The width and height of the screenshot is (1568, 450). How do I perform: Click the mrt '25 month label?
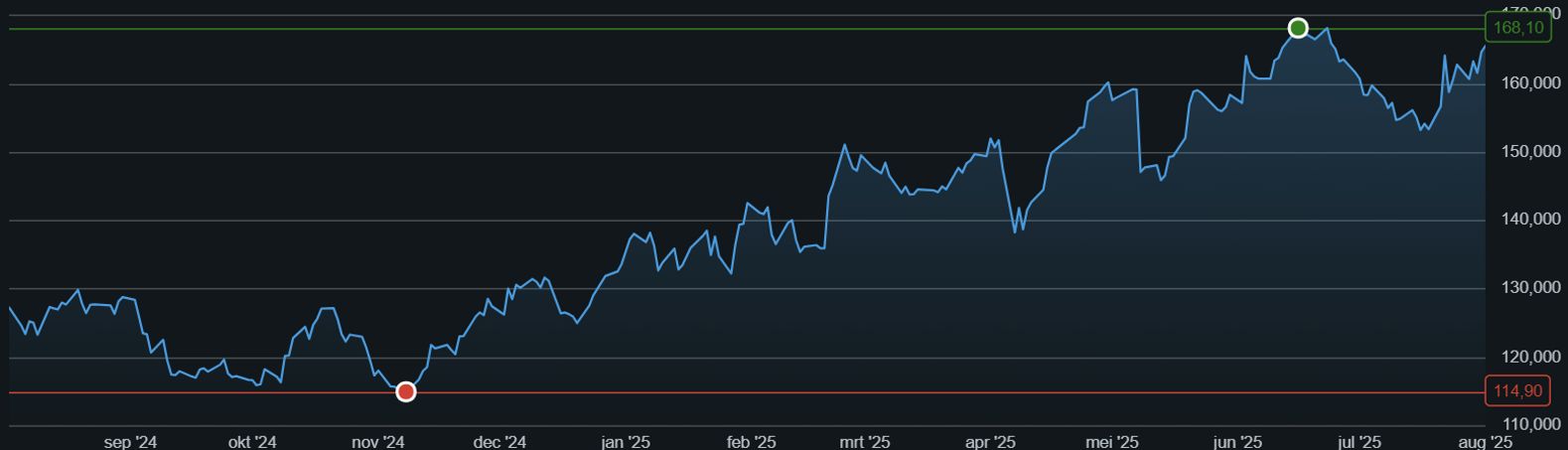tap(865, 442)
